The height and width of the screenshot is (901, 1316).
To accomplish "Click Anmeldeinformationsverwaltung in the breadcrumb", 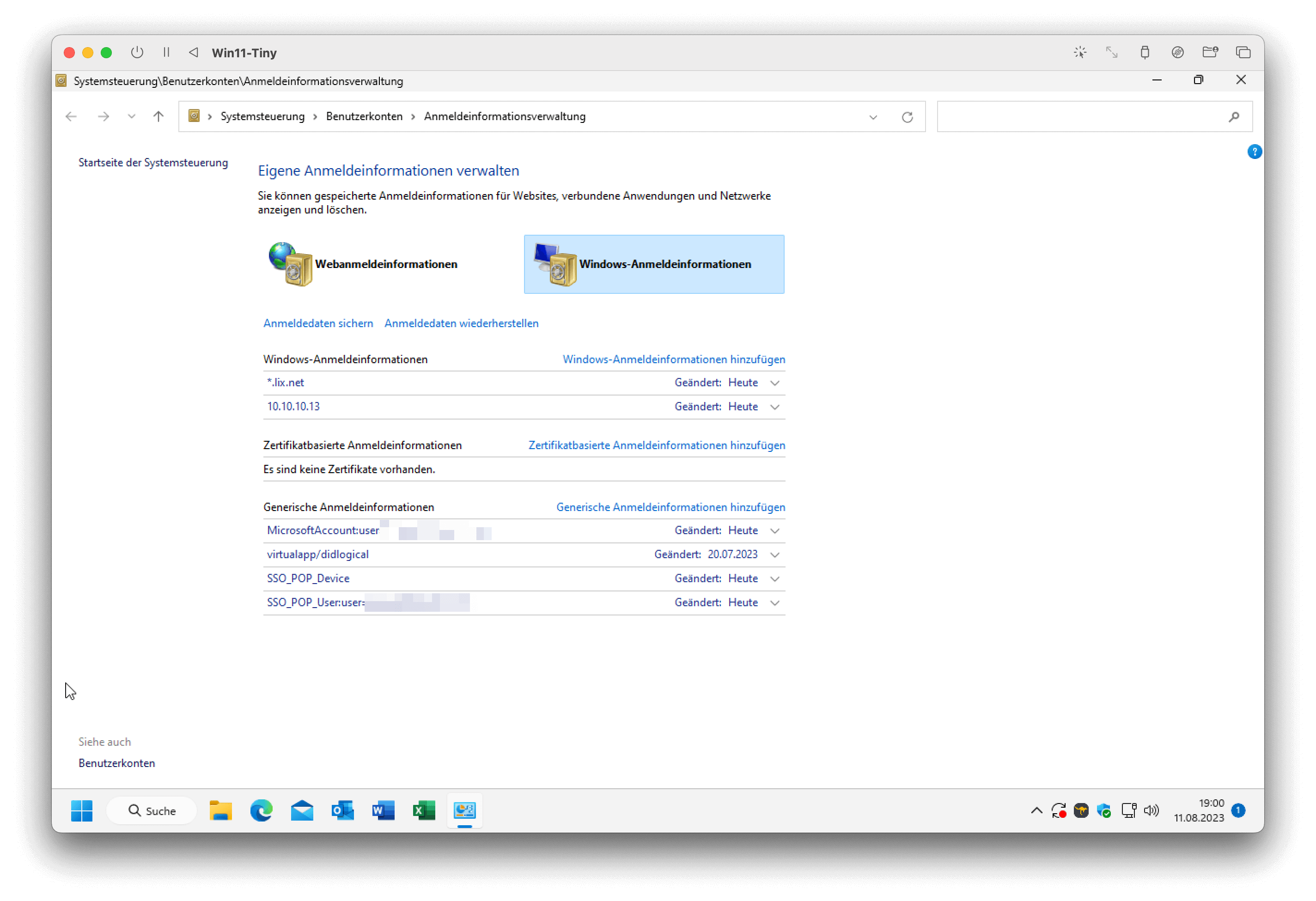I will pyautogui.click(x=505, y=116).
